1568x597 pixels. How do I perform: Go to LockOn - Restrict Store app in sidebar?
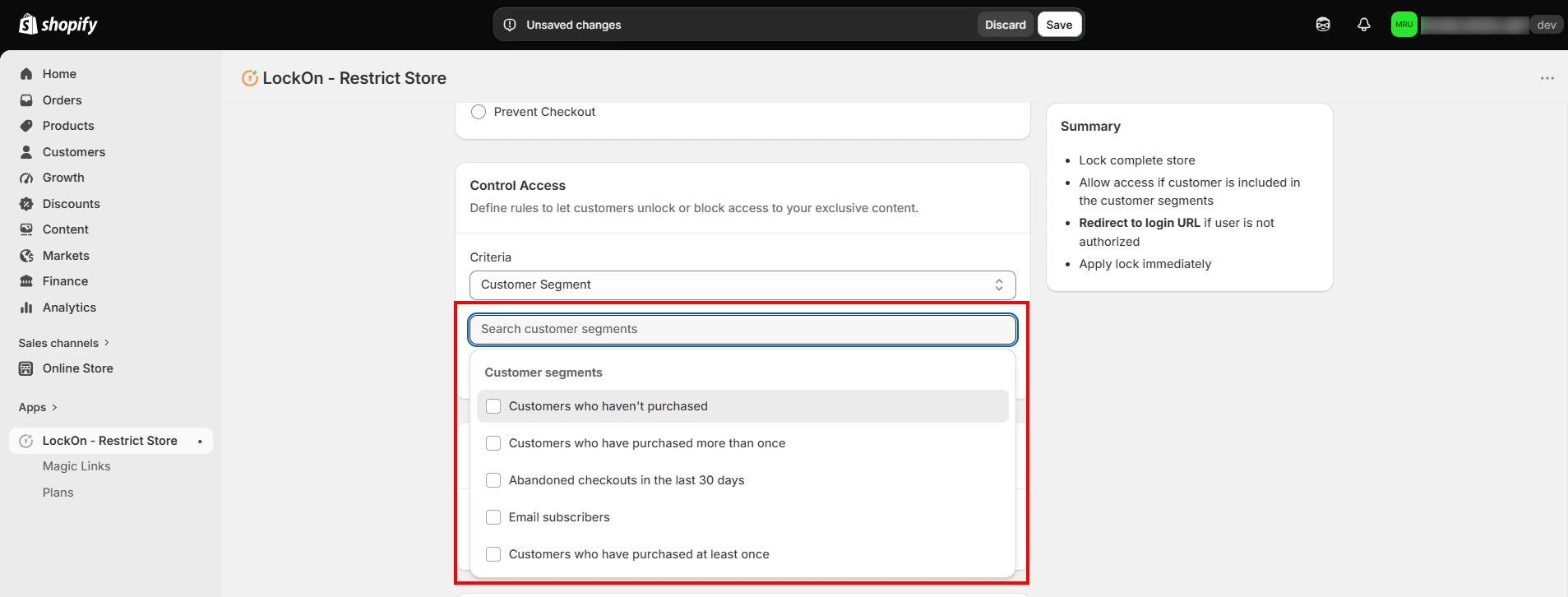click(111, 441)
